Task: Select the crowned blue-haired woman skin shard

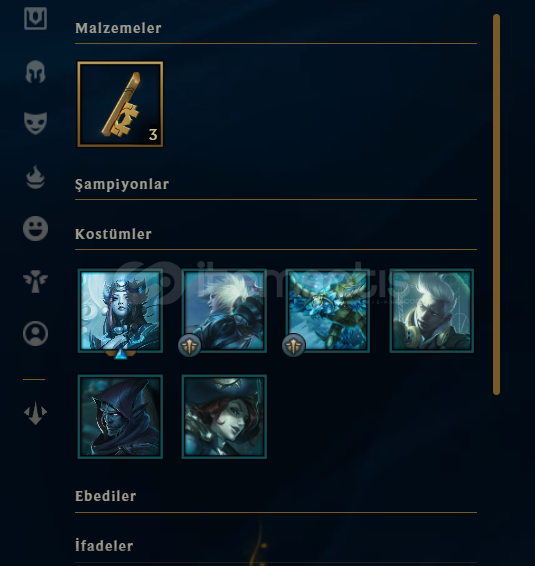Action: point(120,310)
